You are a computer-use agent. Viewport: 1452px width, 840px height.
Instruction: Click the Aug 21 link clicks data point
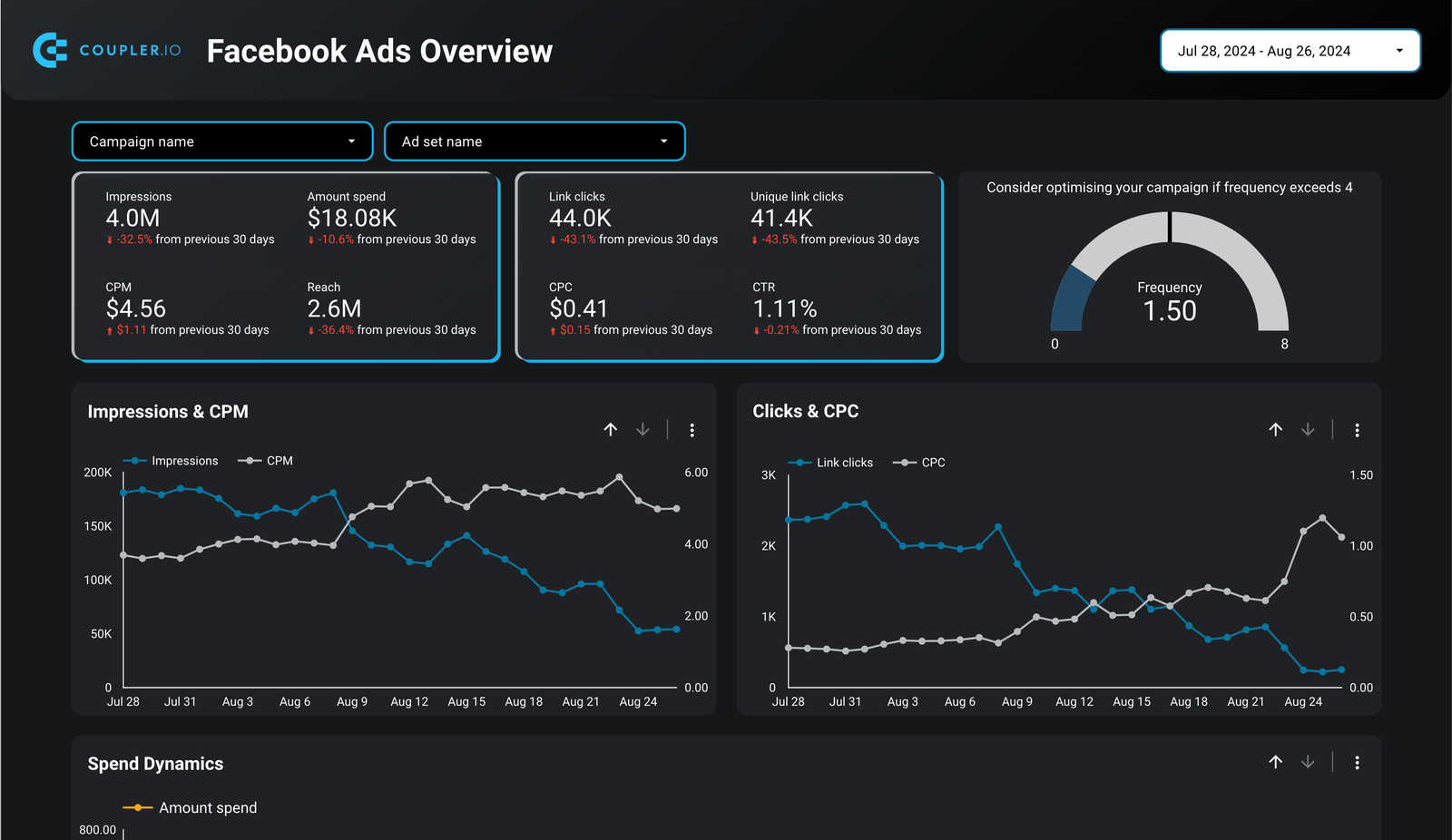coord(1246,630)
